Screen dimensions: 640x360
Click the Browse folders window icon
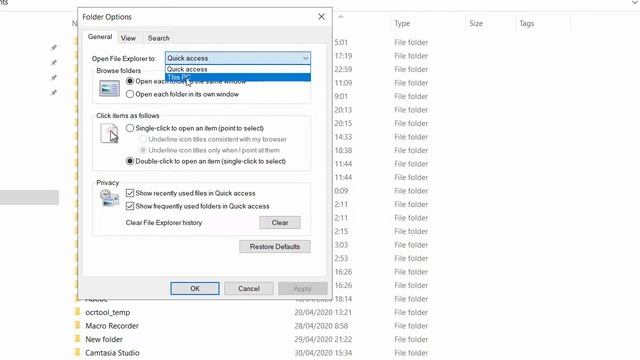pos(109,88)
